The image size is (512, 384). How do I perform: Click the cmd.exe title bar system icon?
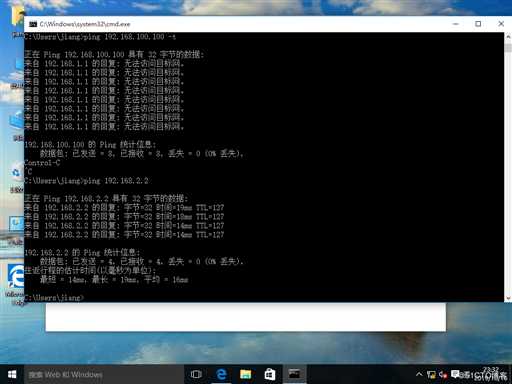coord(33,24)
